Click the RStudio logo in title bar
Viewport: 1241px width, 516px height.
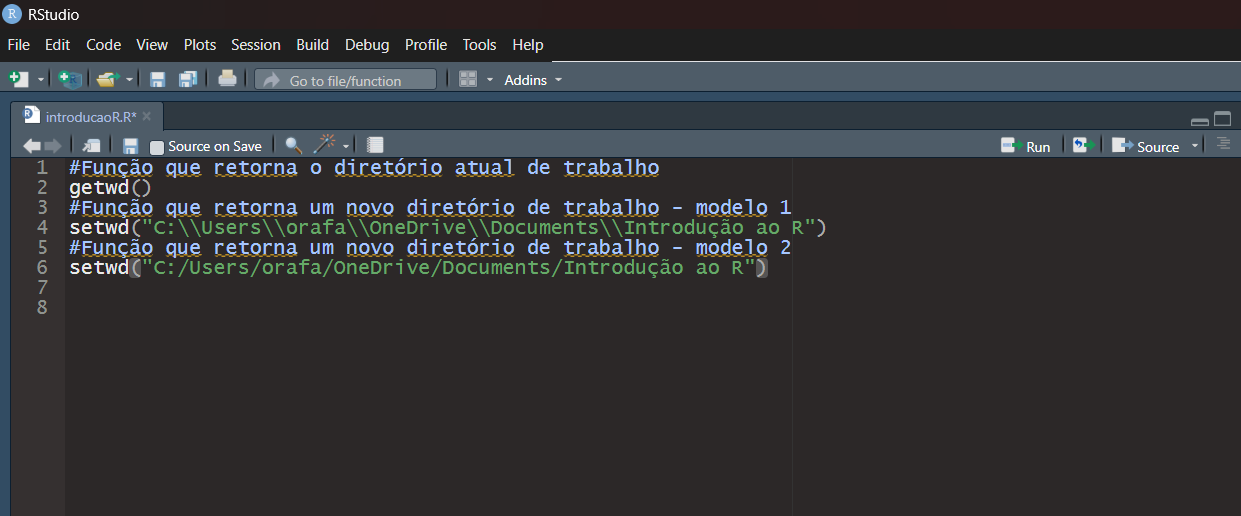point(13,14)
